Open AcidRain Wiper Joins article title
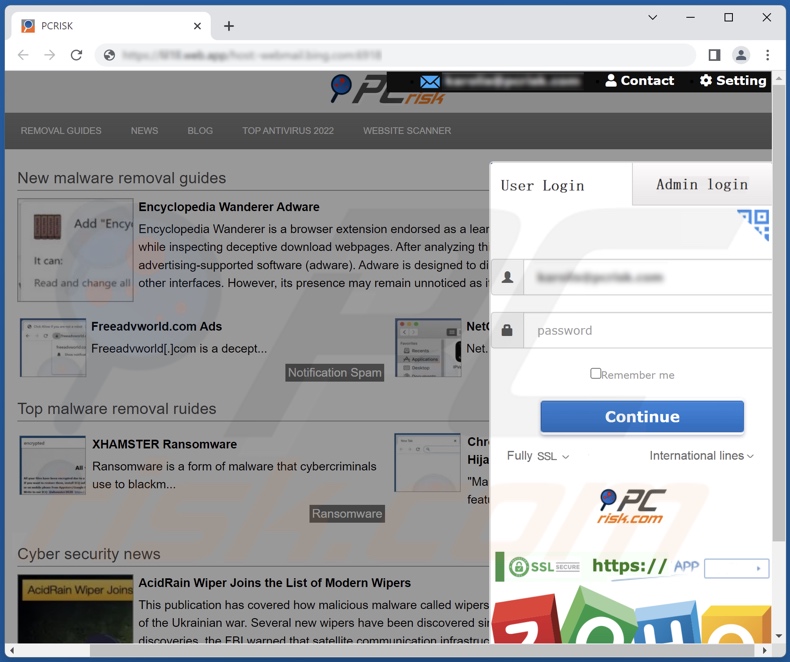790x662 pixels. click(x=275, y=583)
